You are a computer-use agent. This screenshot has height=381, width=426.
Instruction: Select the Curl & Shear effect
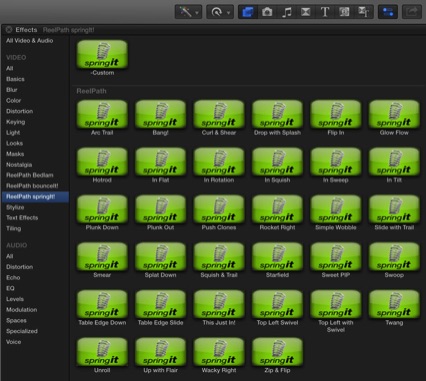219,114
